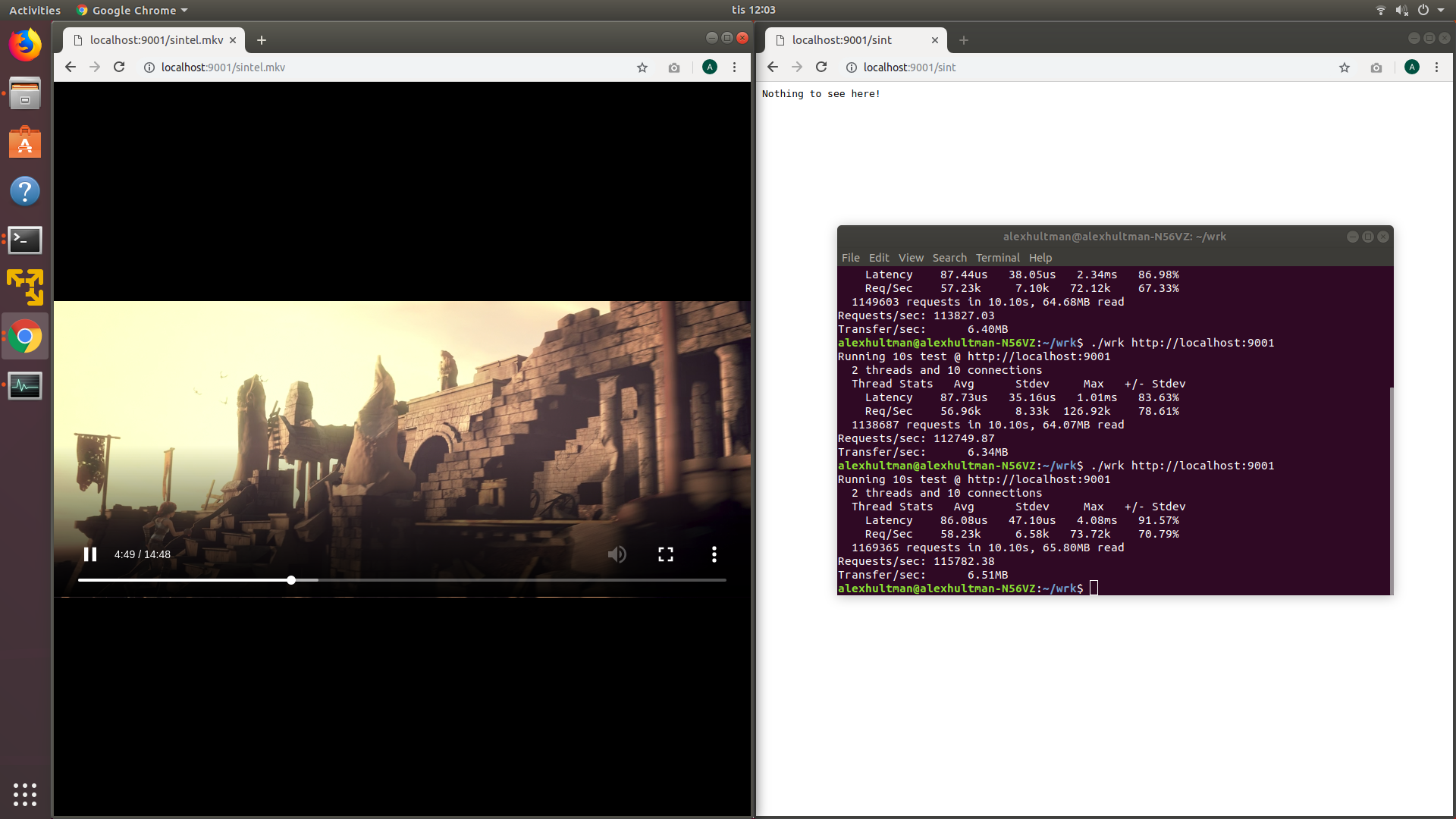Open new tab in left Chrome window
Viewport: 1456px width, 819px height.
coord(262,40)
